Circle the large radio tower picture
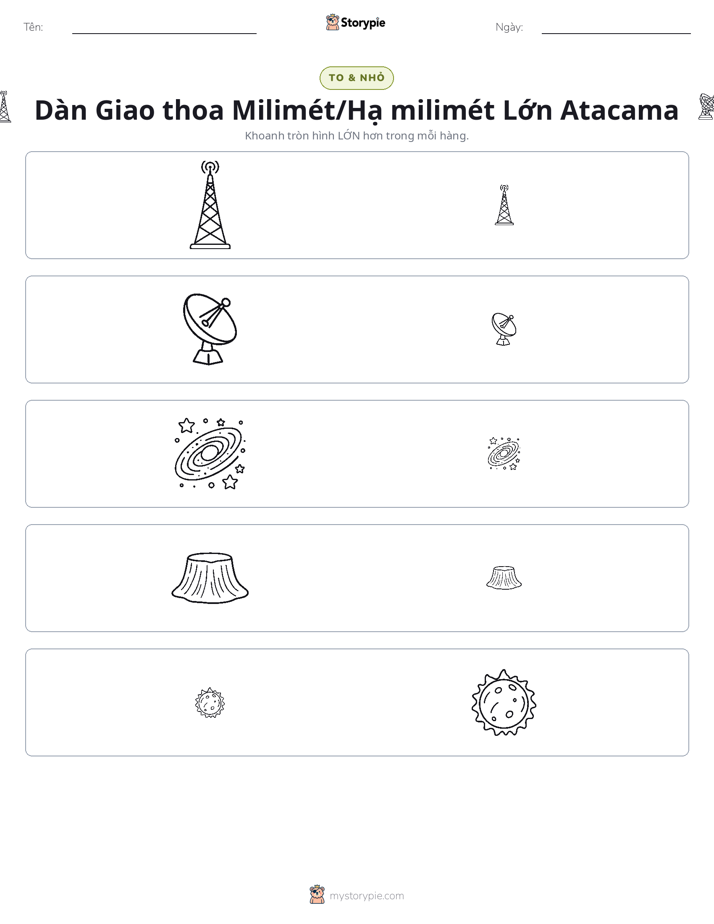The width and height of the screenshot is (714, 924). [210, 204]
